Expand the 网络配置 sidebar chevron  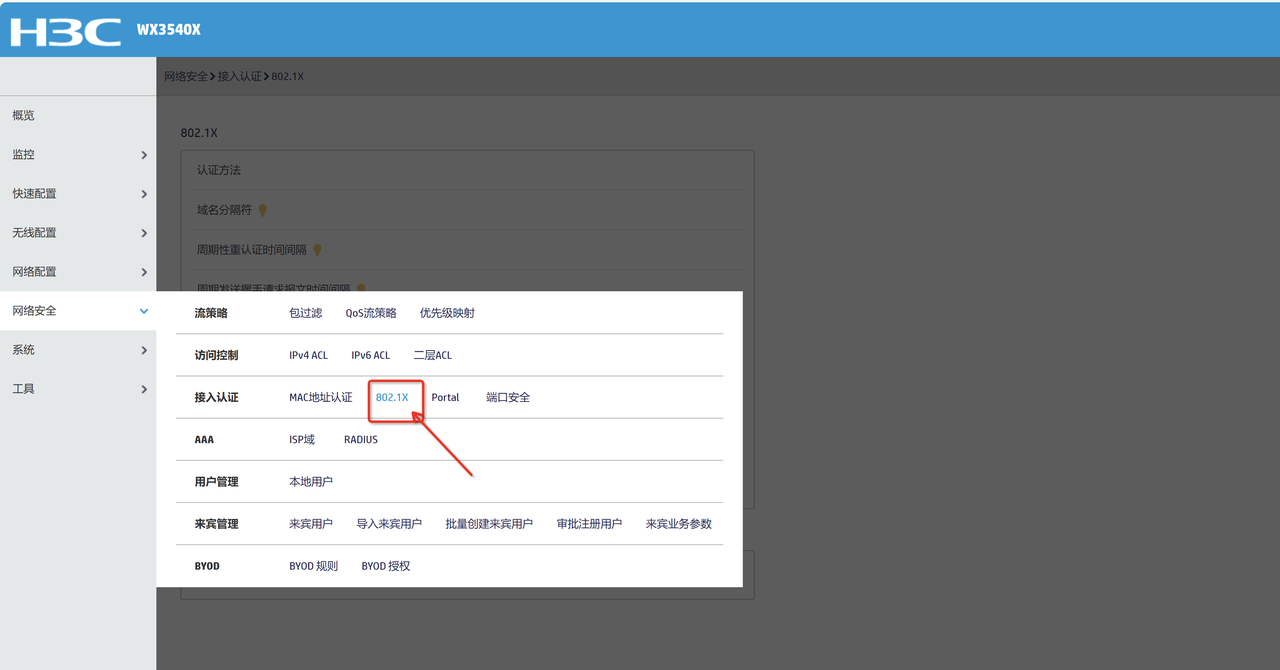click(x=144, y=272)
